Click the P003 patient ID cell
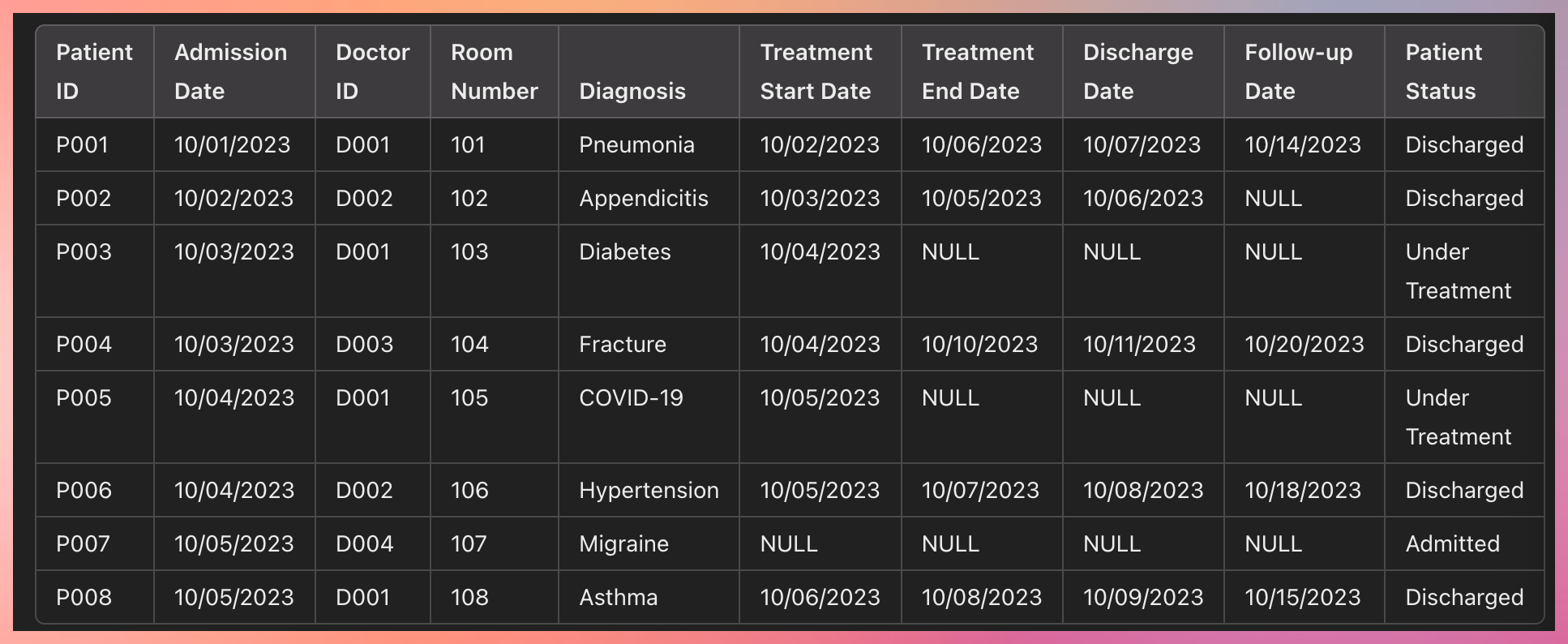The height and width of the screenshot is (644, 1568). tap(84, 251)
